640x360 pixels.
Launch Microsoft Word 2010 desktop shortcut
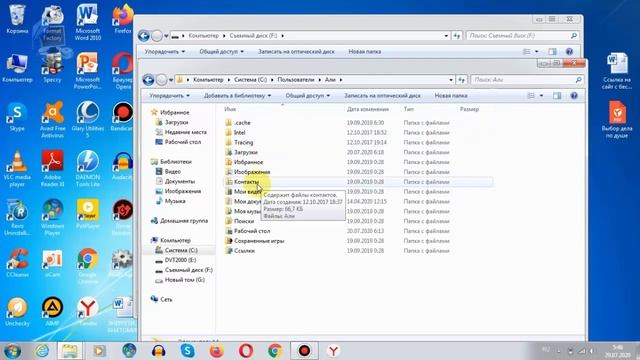point(87,22)
